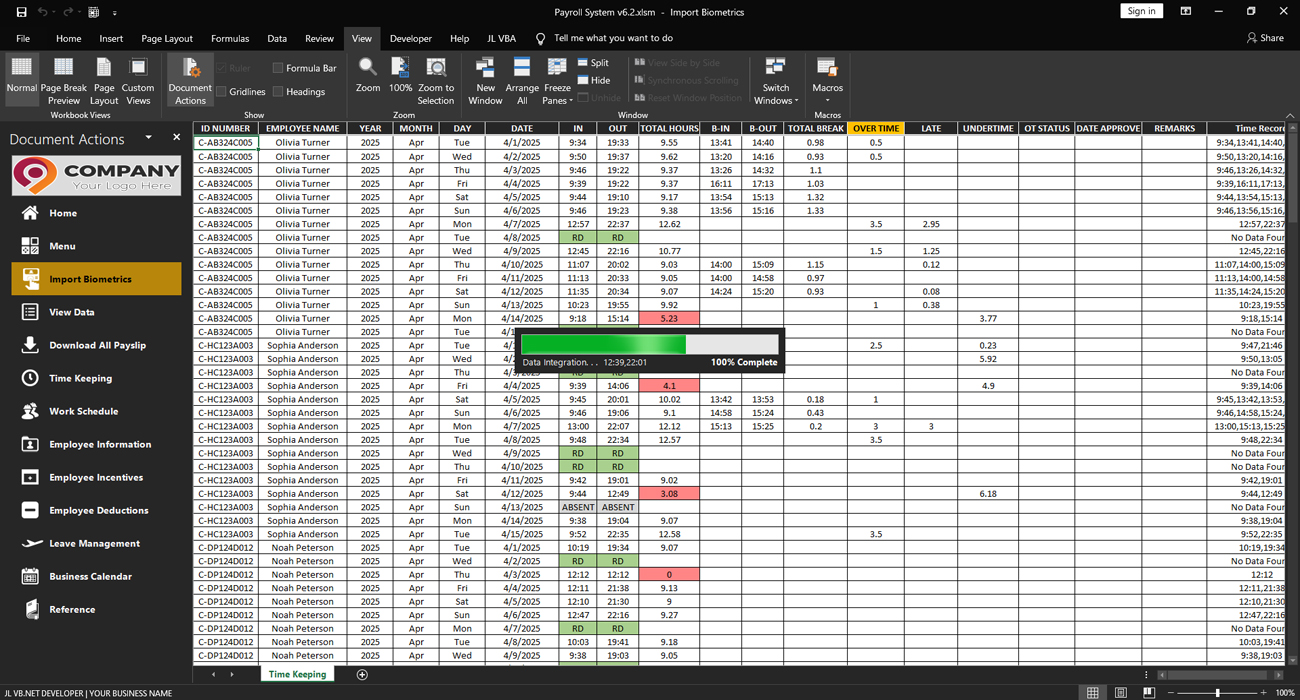Select the red 5.23 total hours cell
Viewport: 1300px width, 700px height.
[x=669, y=318]
